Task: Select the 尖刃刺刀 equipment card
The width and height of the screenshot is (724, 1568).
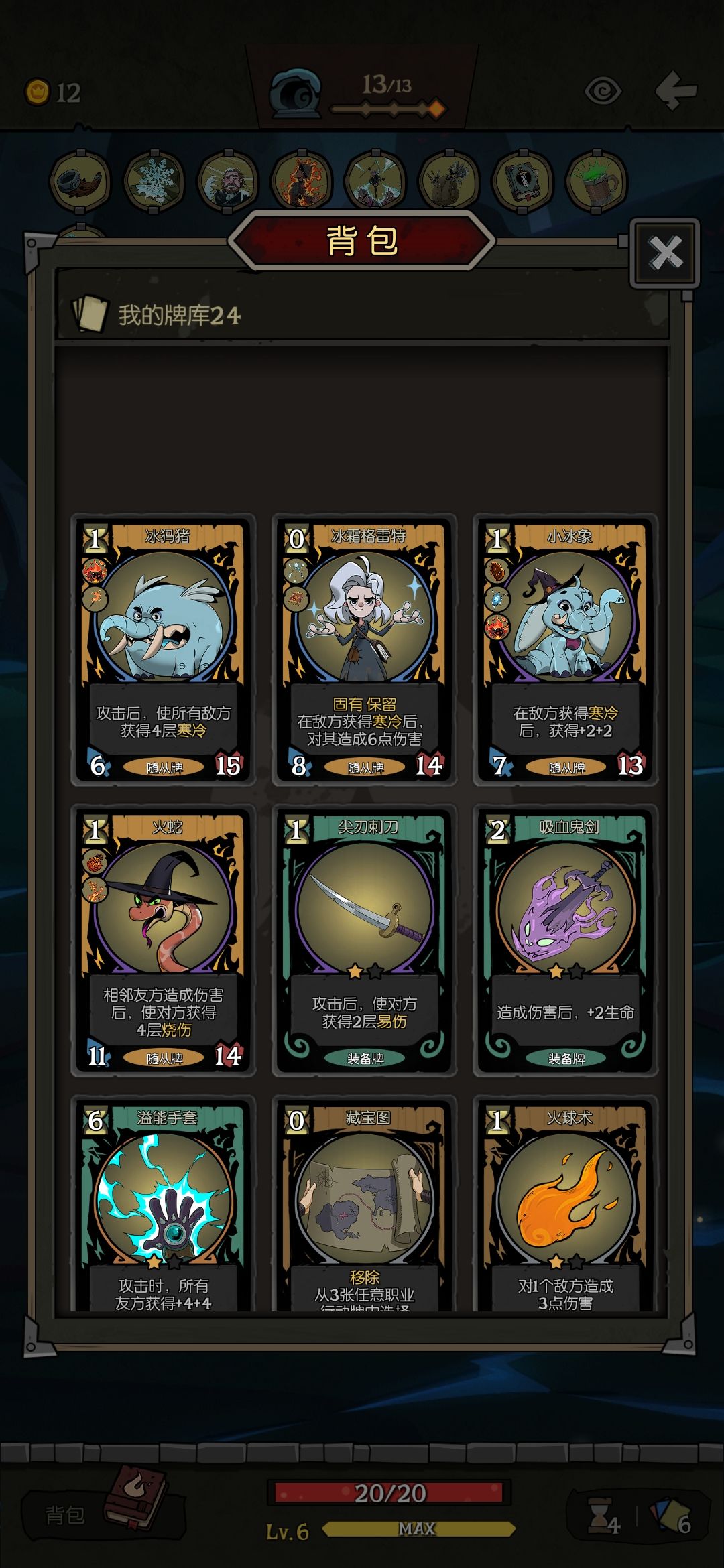Action: (364, 940)
